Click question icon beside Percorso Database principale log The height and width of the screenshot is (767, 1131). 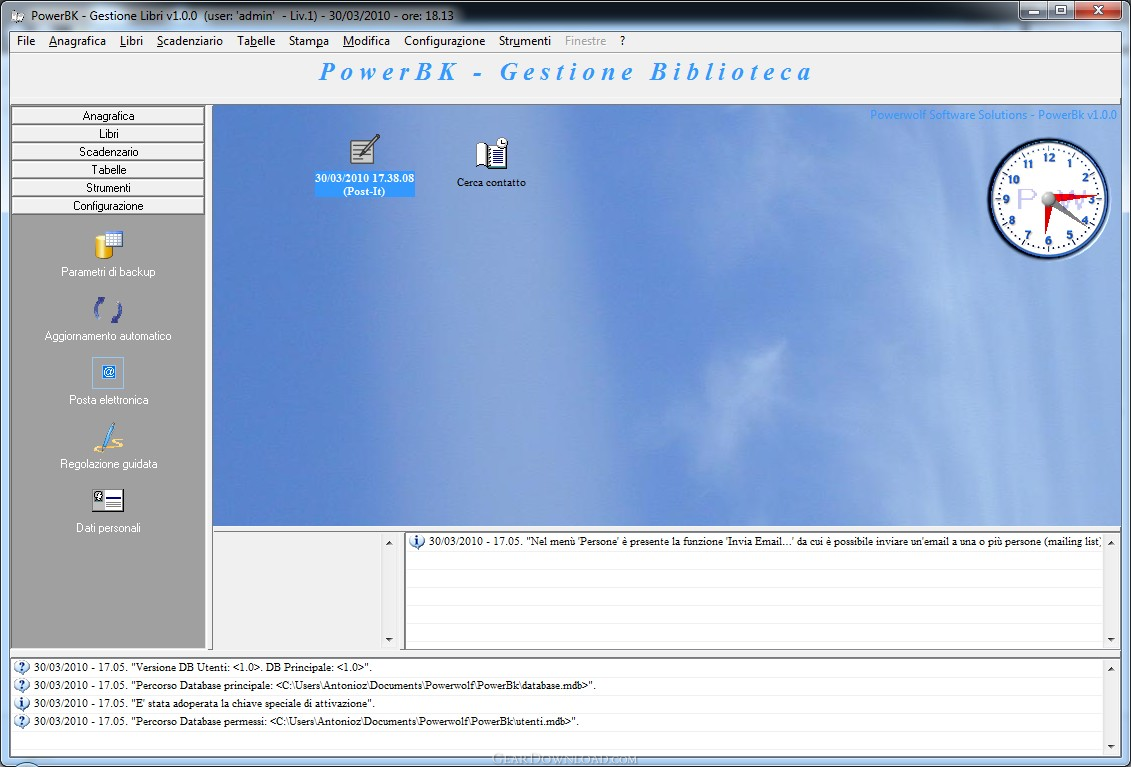coord(22,685)
